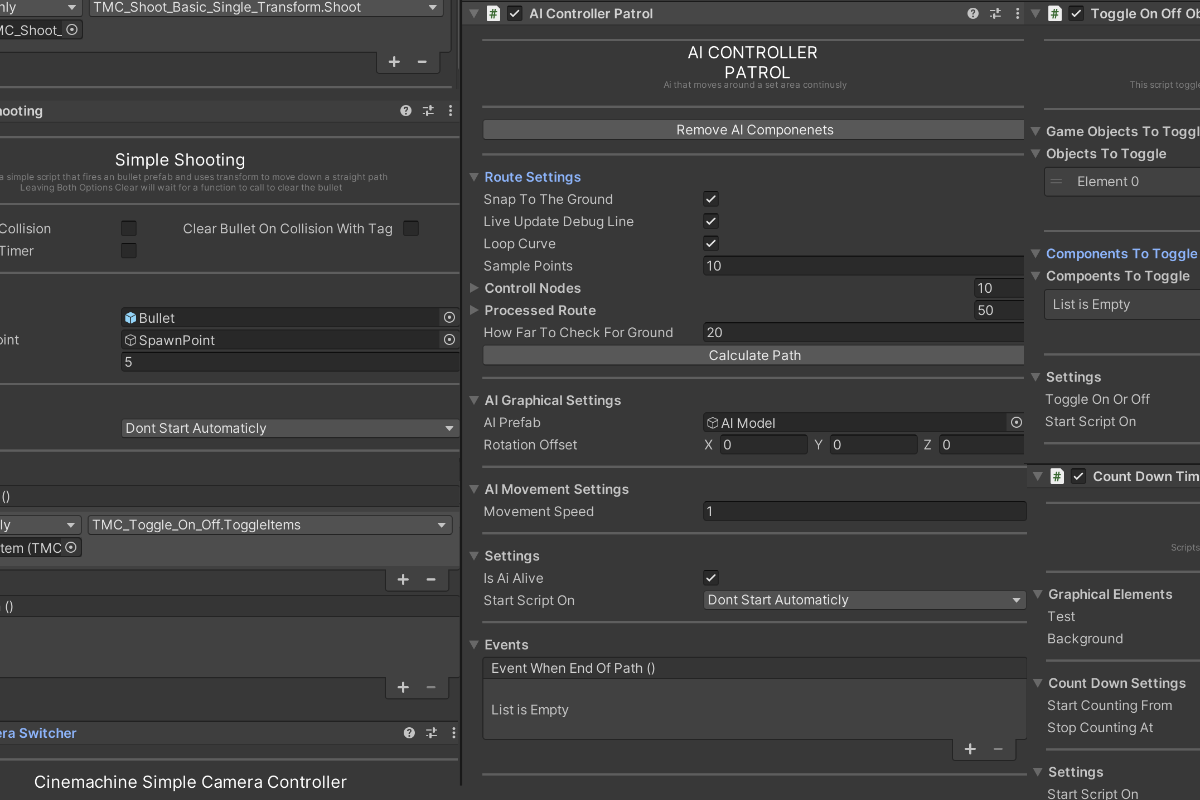Open Start Script On dropdown in AI Settings

click(x=864, y=600)
